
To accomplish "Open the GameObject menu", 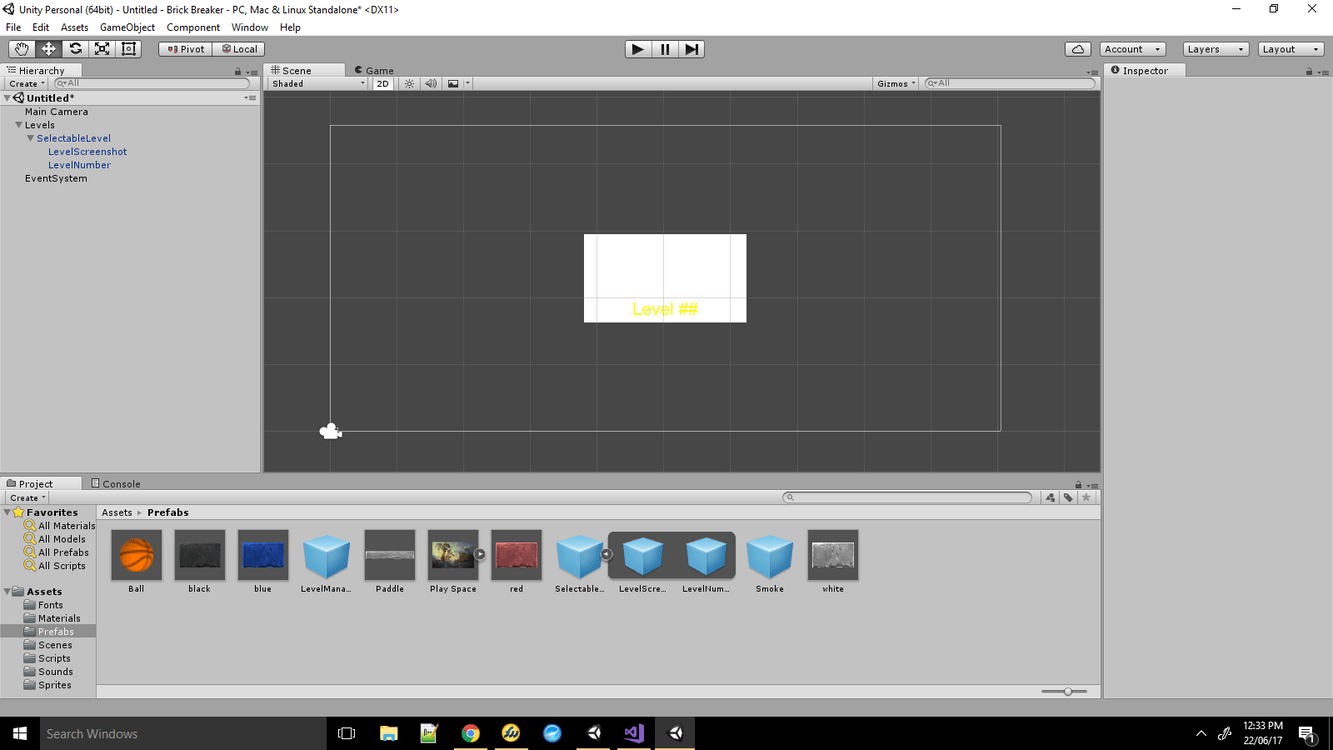I will [126, 27].
